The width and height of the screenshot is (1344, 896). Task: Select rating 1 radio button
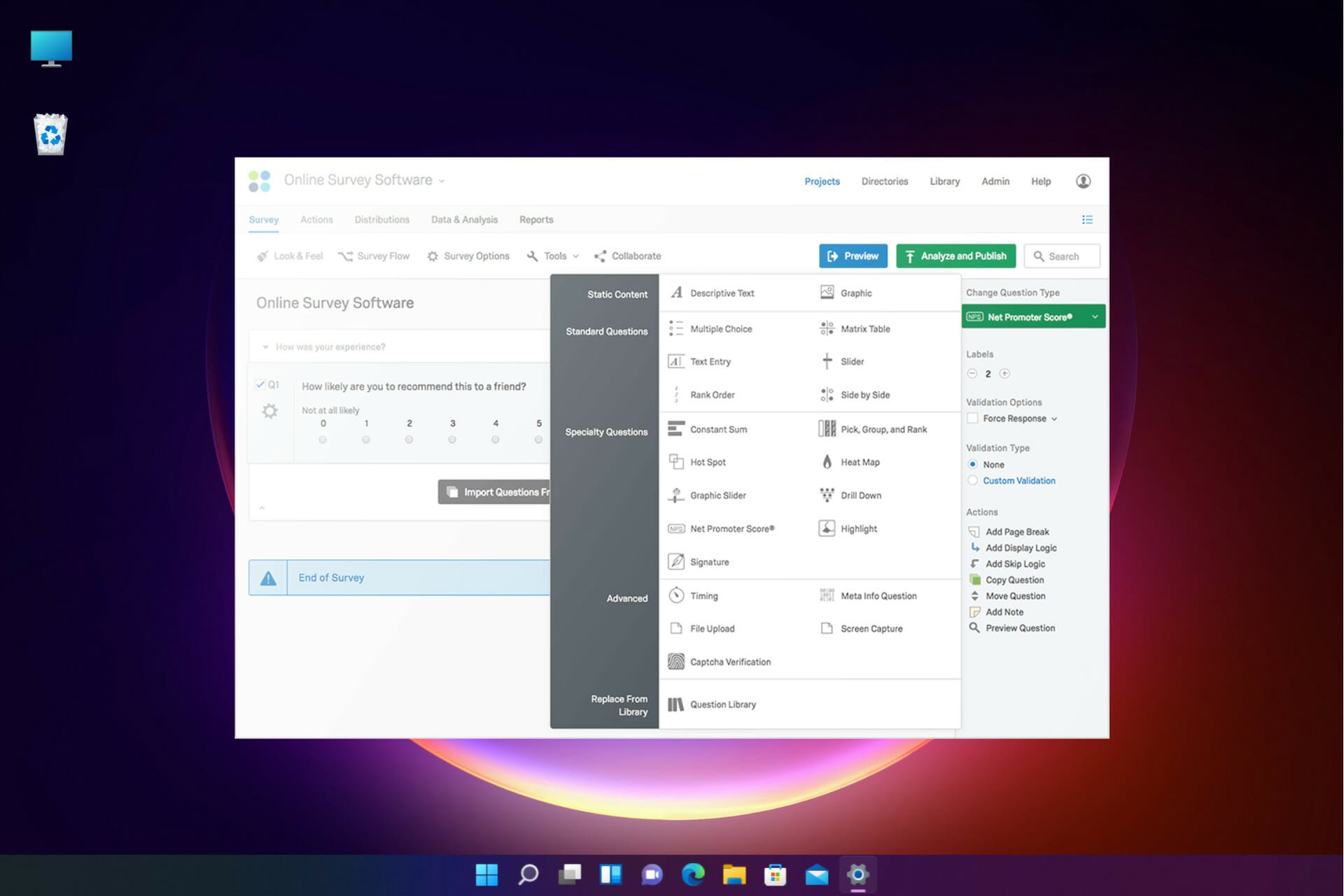(x=366, y=440)
